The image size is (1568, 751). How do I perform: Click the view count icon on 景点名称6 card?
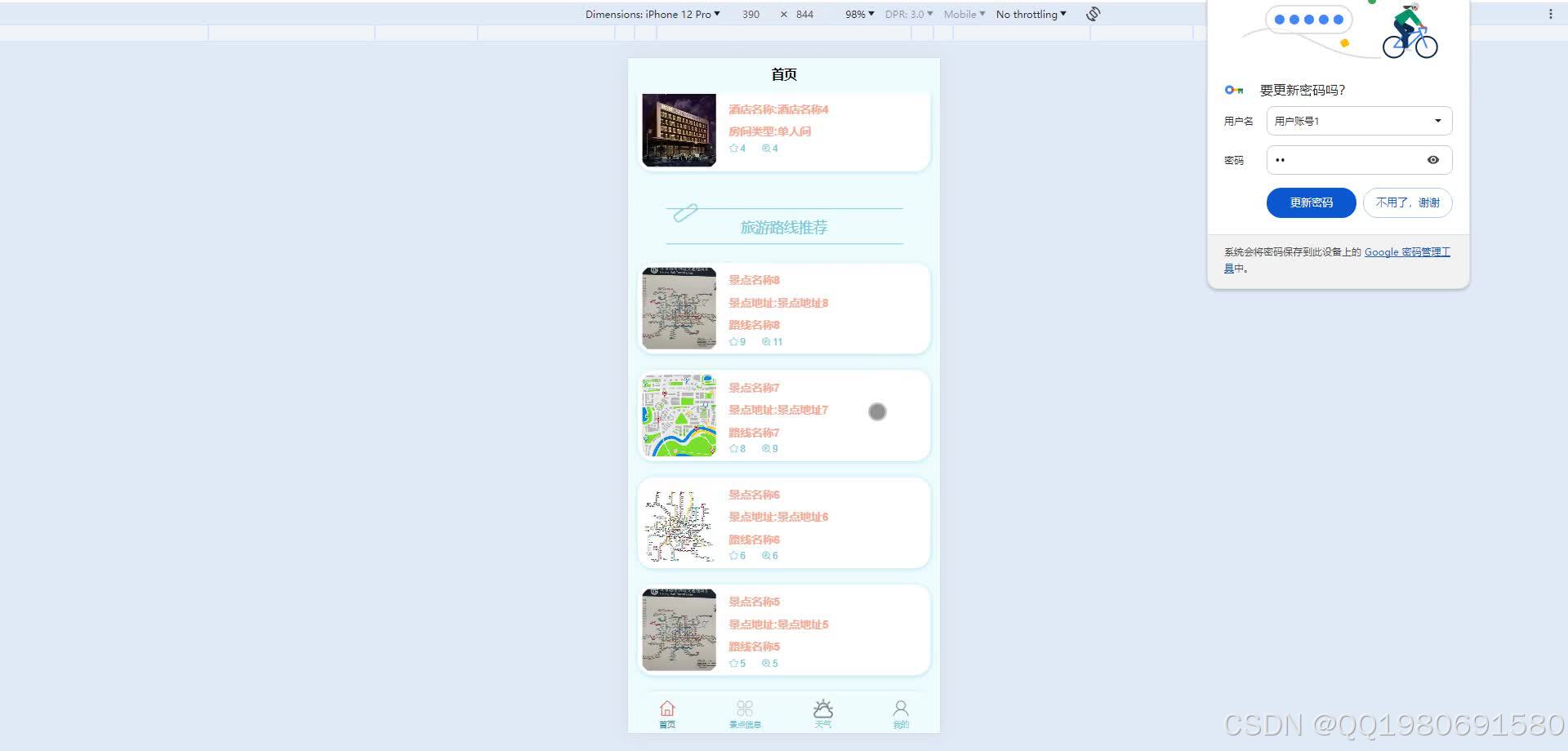[x=766, y=556]
